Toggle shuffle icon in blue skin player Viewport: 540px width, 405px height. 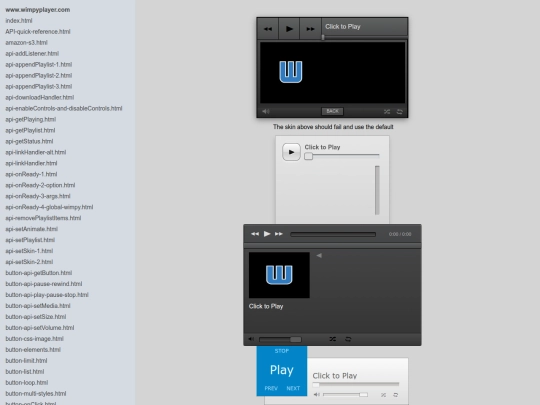coord(383,395)
